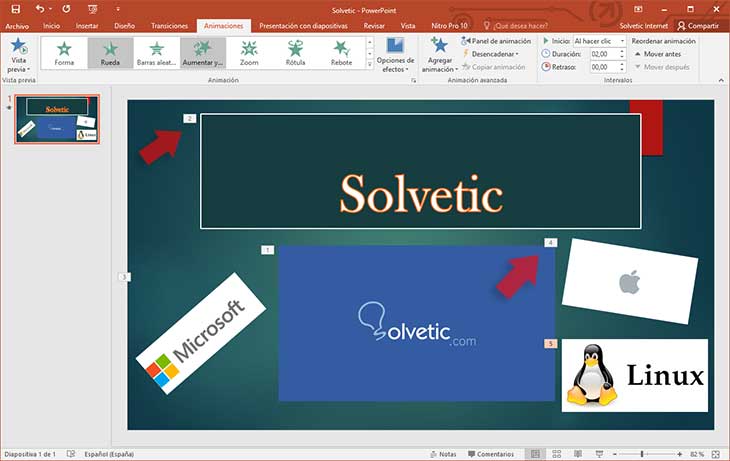
Task: Apply the Forma animation effect
Action: 64,53
